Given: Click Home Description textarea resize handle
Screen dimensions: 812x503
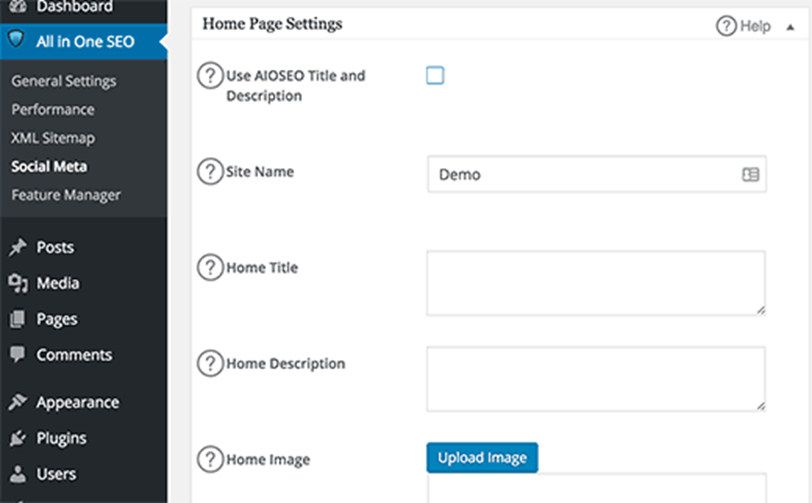Looking at the screenshot, I should coord(761,406).
